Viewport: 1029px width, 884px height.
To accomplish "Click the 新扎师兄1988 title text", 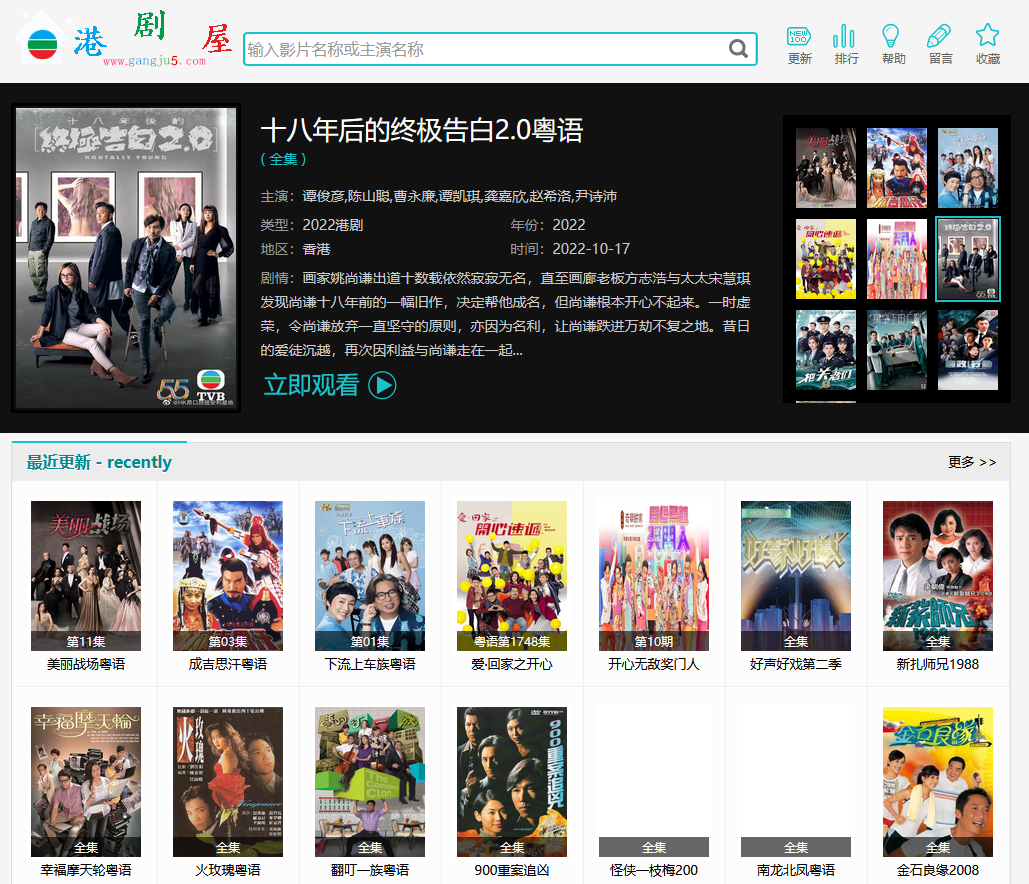I will pyautogui.click(x=938, y=664).
